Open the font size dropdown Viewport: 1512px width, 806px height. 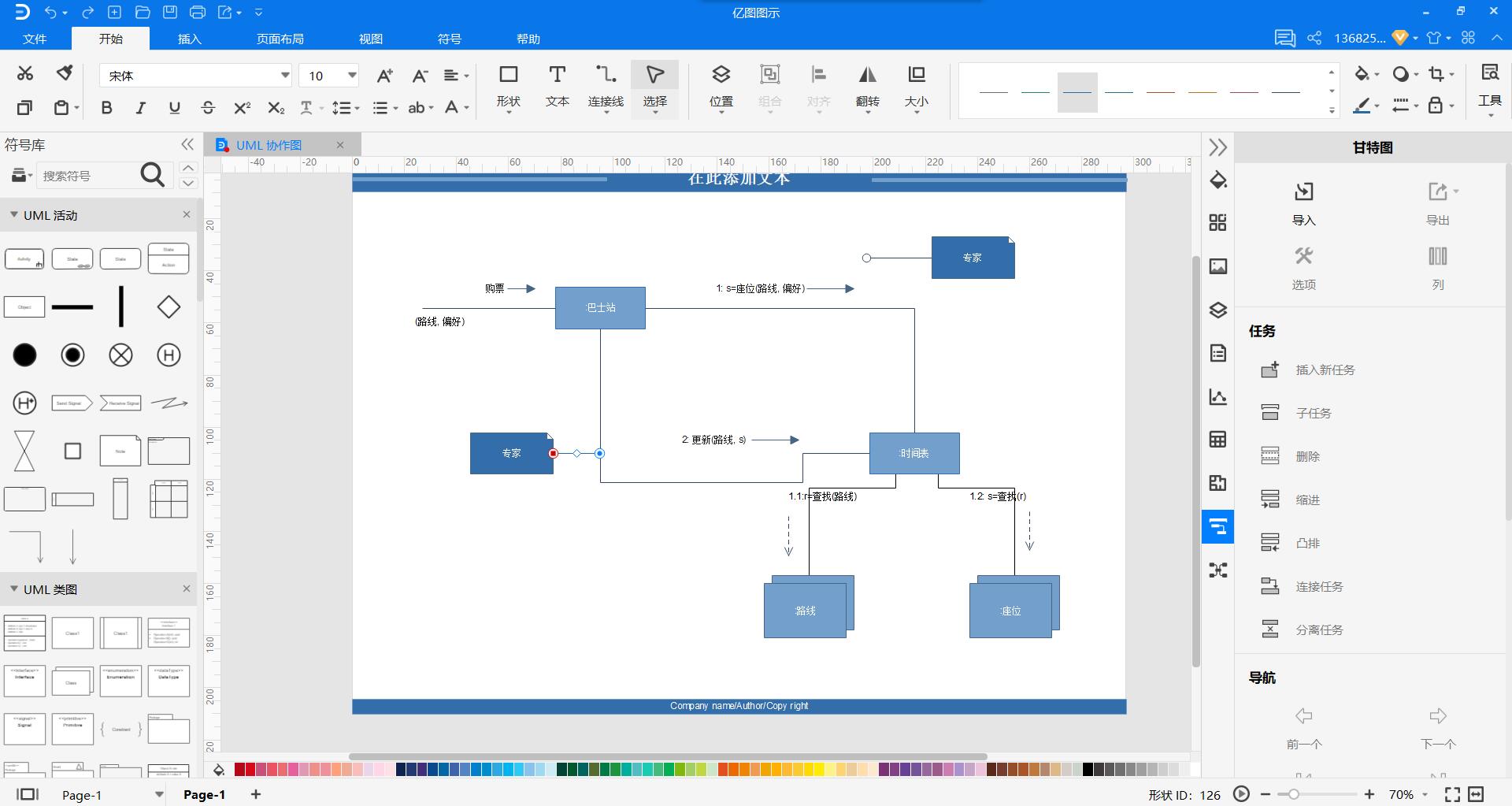pyautogui.click(x=352, y=76)
